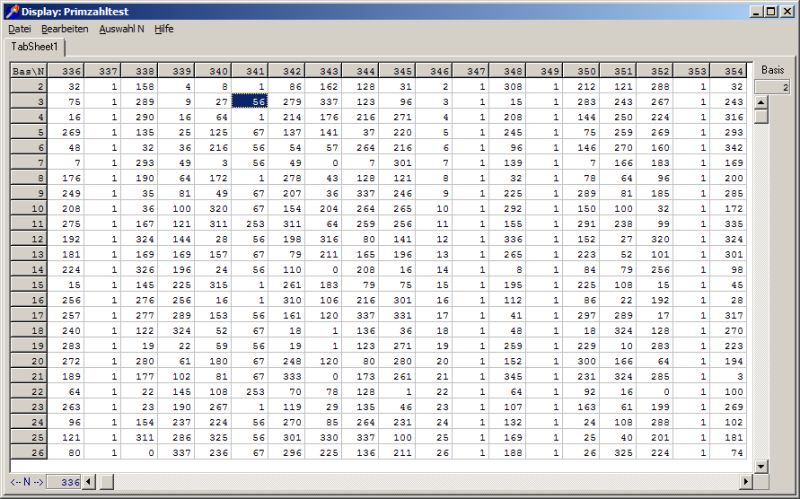The height and width of the screenshot is (499, 800).
Task: Maximize the Primzahltest window
Action: (771, 11)
